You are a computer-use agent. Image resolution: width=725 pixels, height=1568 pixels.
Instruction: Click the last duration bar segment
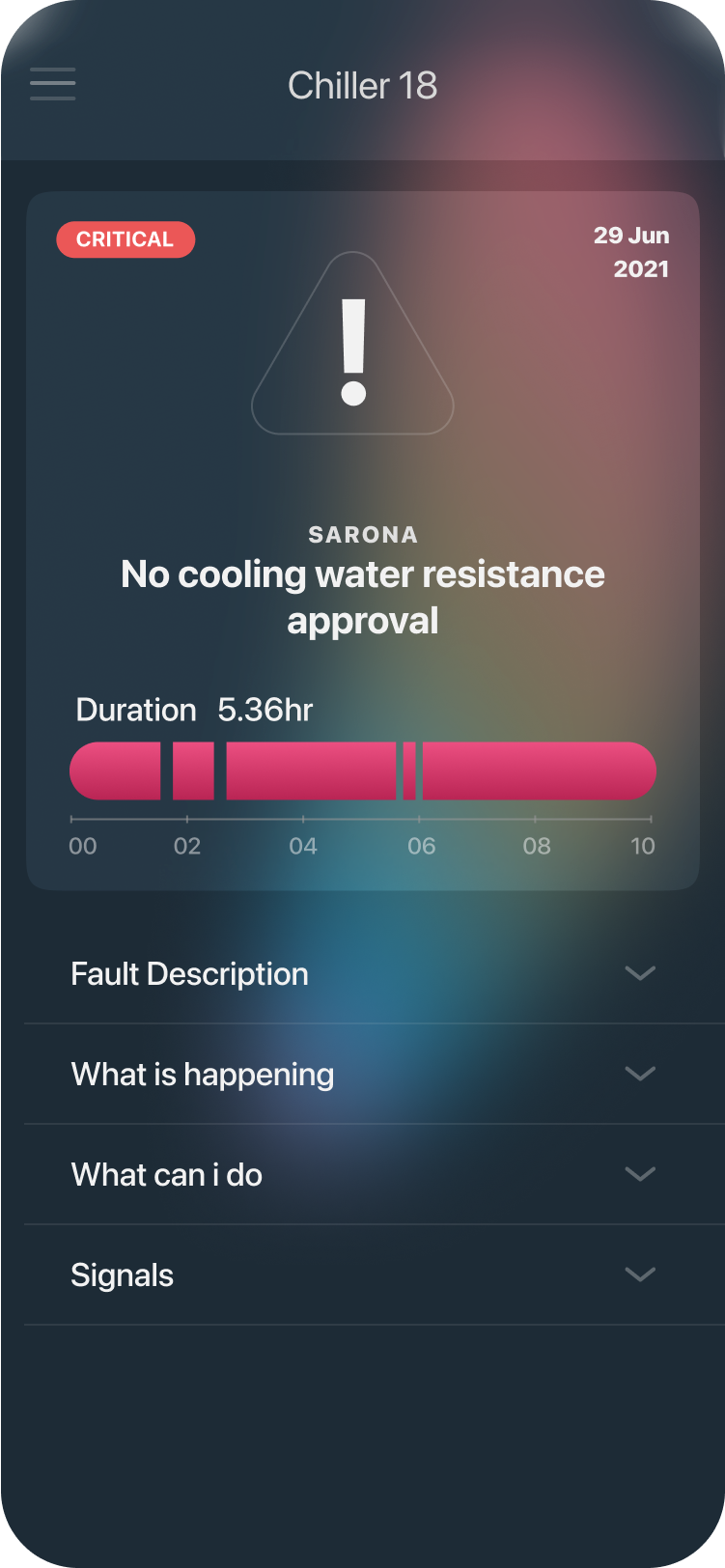coord(539,770)
